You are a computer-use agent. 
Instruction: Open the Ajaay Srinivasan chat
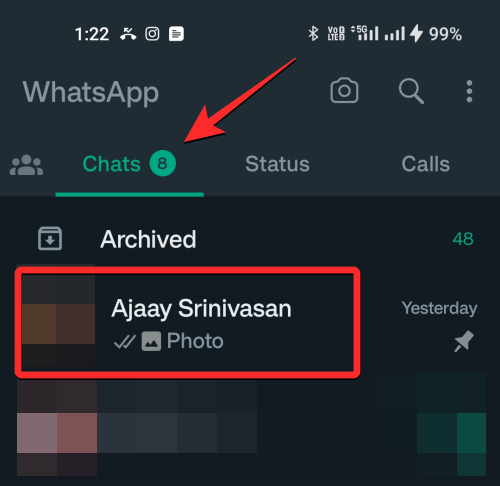tap(250, 322)
